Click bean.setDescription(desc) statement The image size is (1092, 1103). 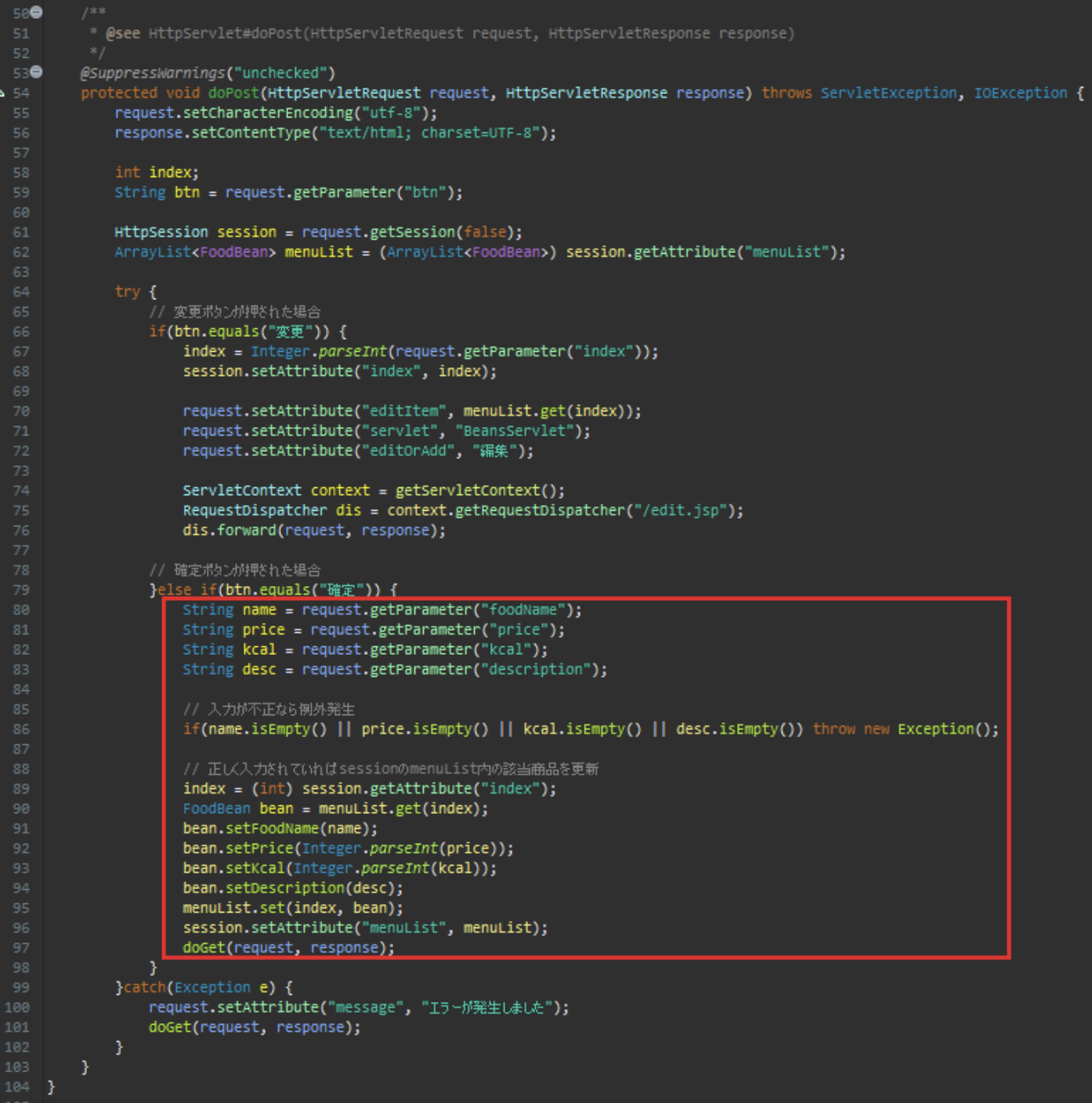pos(293,888)
